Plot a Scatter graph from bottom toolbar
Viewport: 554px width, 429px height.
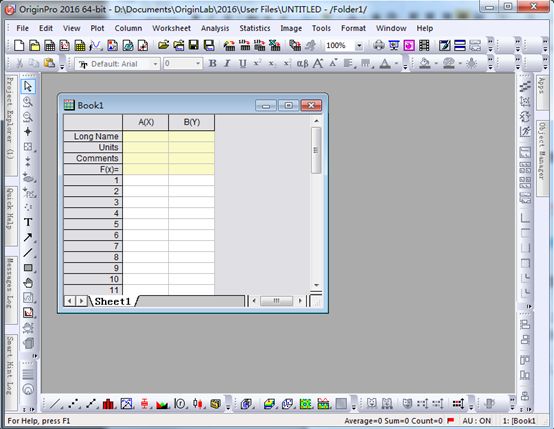(73, 404)
